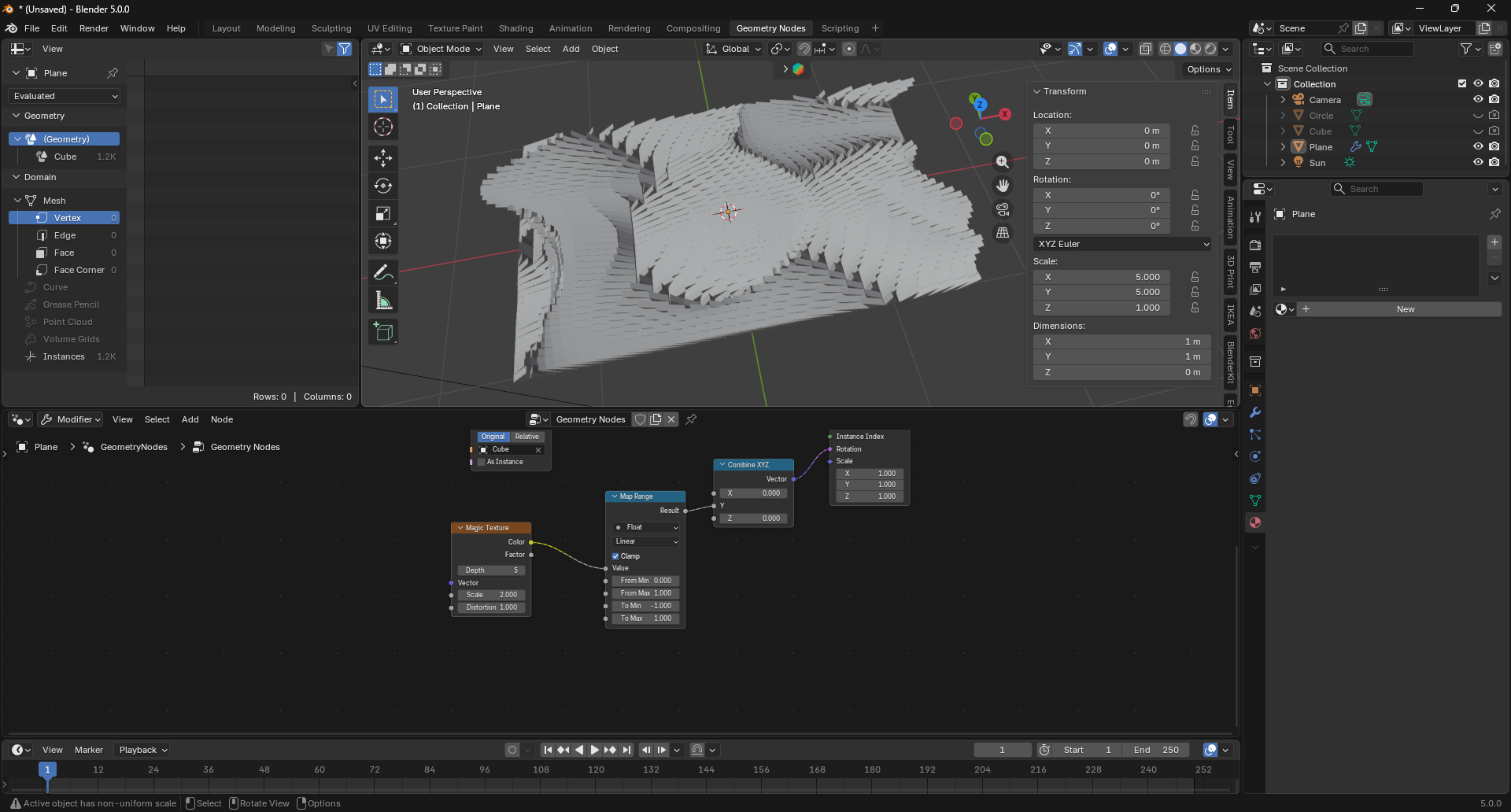Adjust the Magic Texture Distortion slider

click(491, 607)
